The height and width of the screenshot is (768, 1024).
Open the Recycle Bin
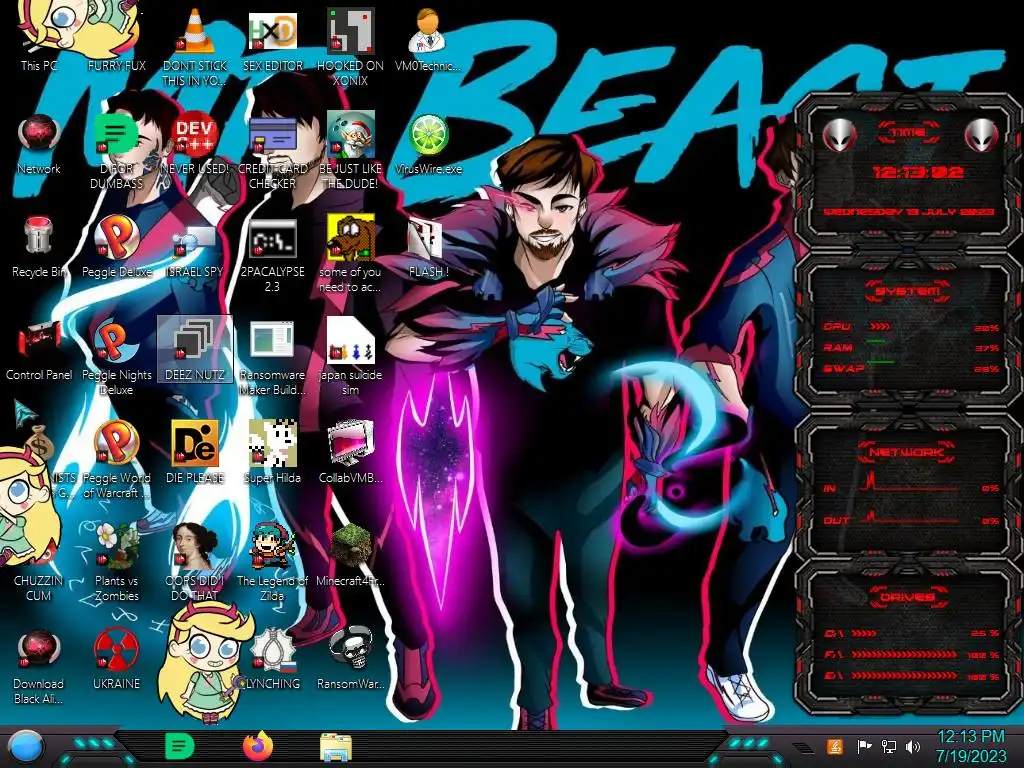[x=39, y=246]
